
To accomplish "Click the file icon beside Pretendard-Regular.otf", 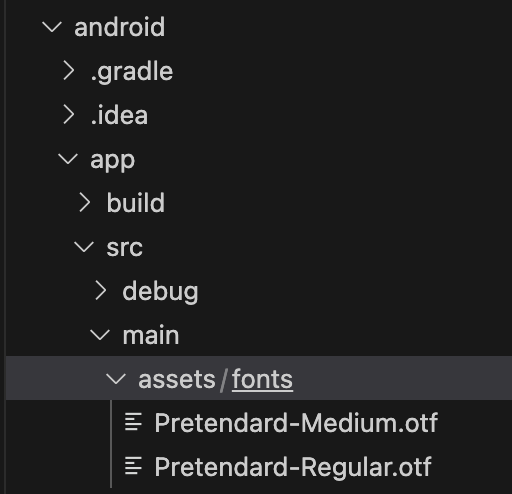I will coord(133,466).
